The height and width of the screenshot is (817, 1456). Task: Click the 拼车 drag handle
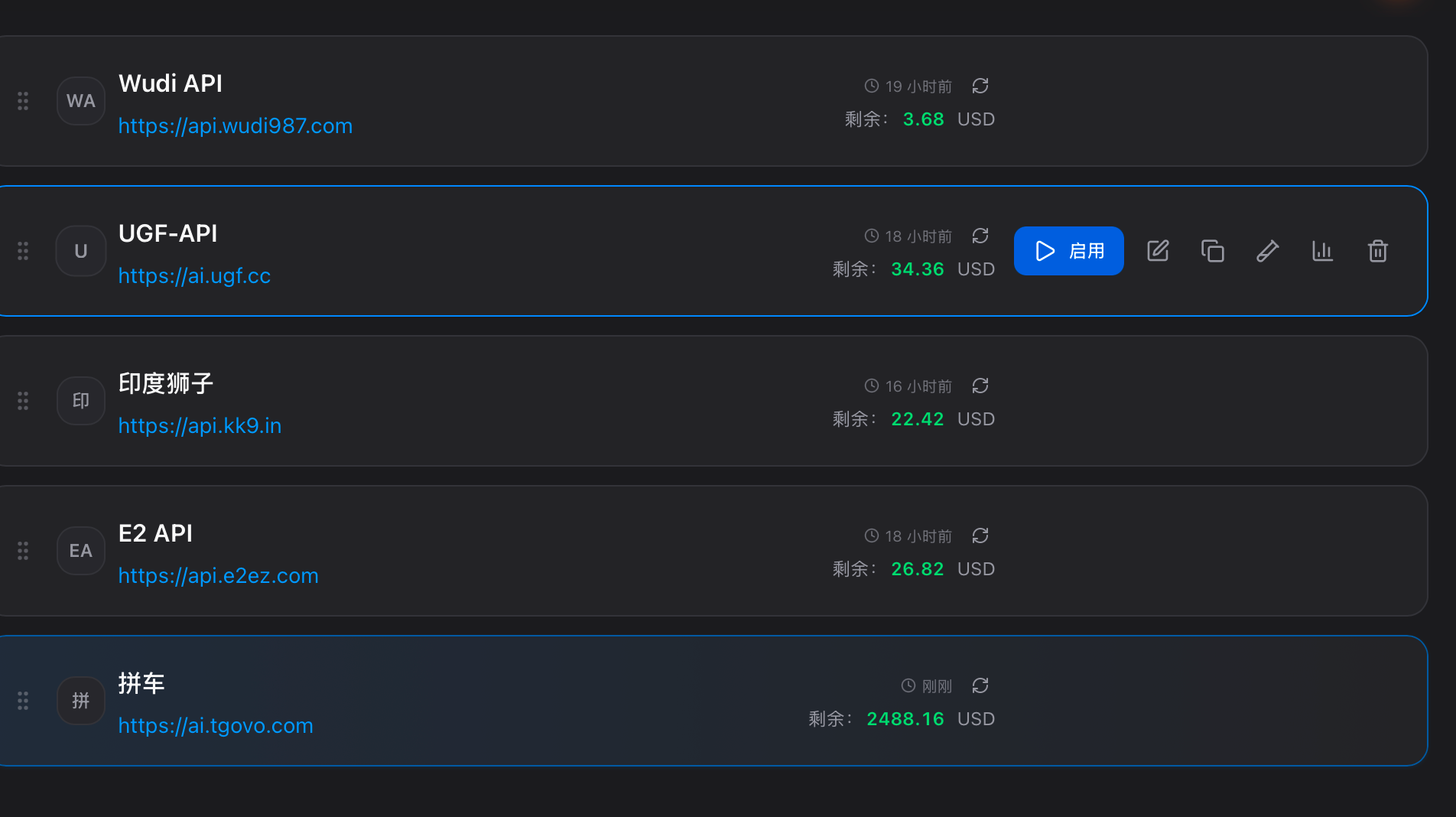(x=23, y=701)
